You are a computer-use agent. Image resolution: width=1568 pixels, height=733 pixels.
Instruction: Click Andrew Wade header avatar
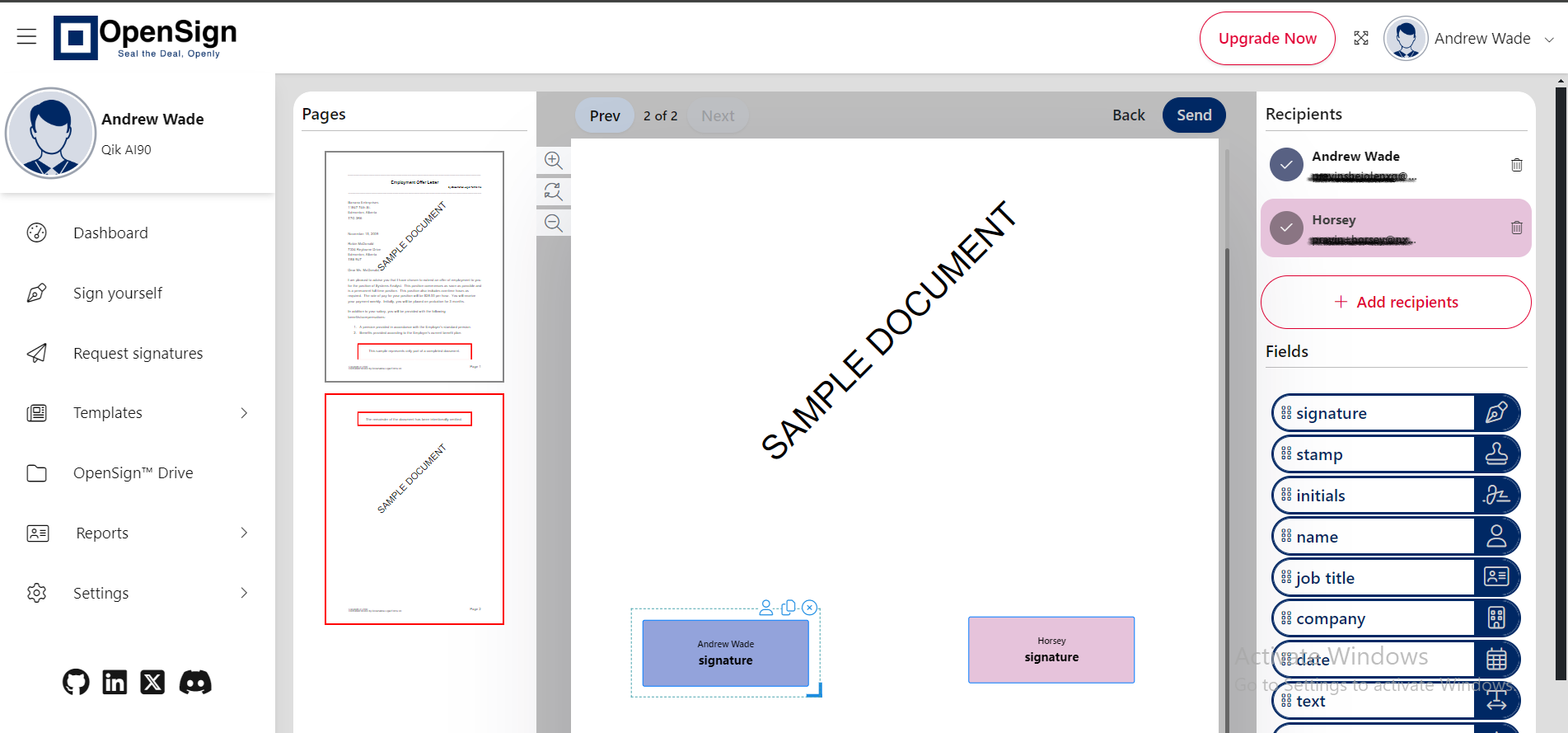tap(1406, 38)
